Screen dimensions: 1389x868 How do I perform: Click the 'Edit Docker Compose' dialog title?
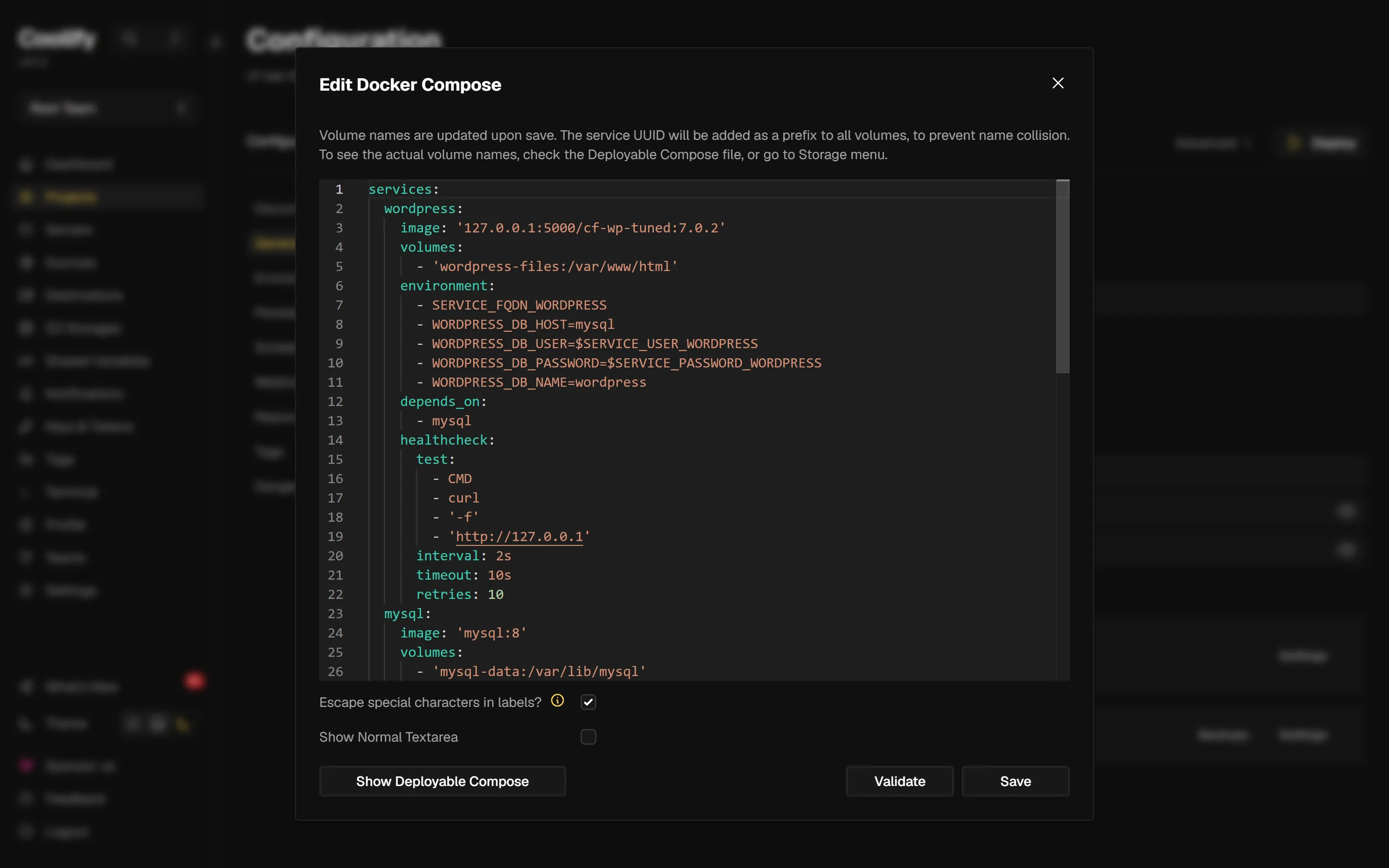pyautogui.click(x=410, y=84)
